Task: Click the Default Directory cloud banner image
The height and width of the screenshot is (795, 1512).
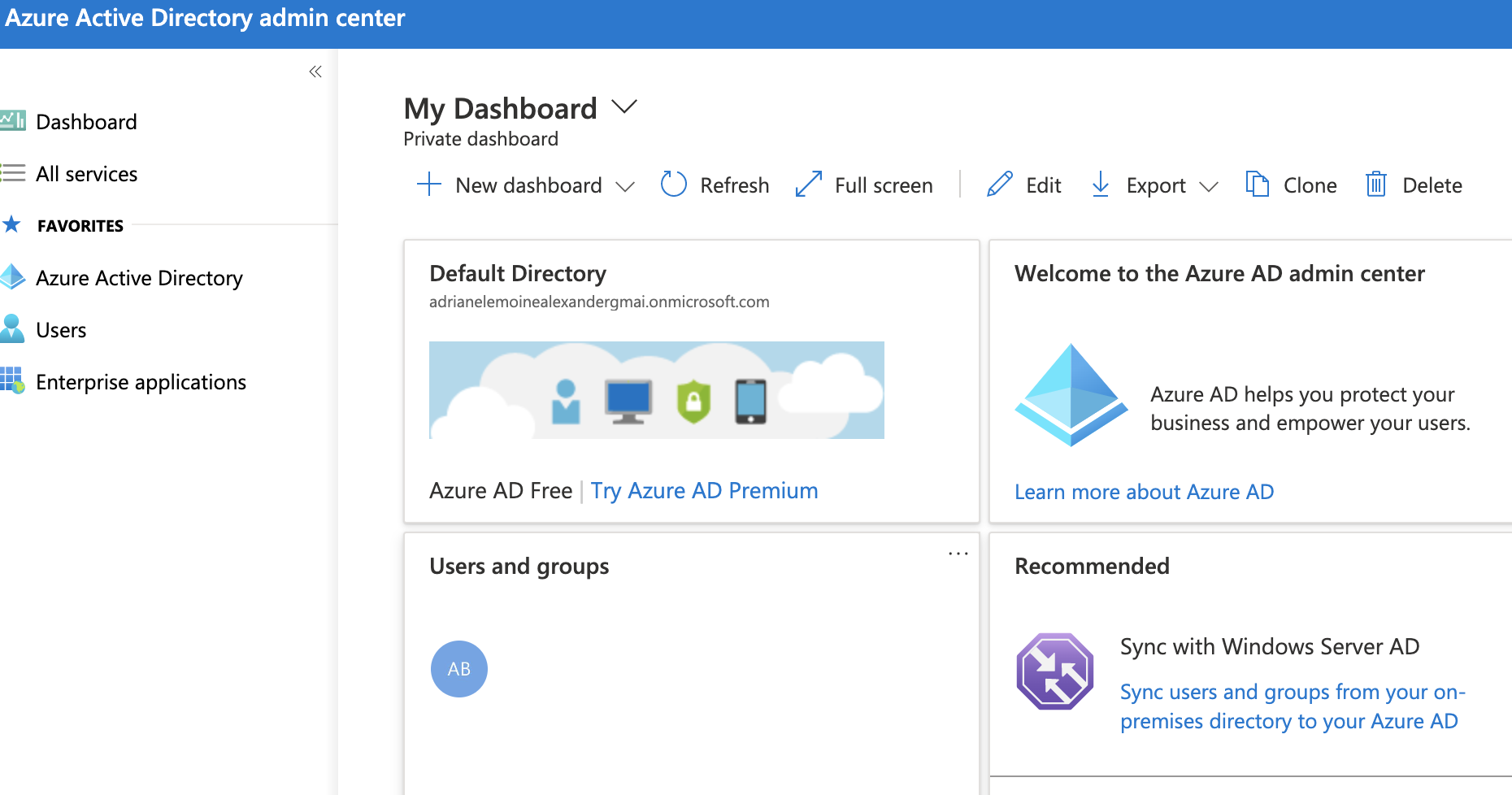Action: pyautogui.click(x=656, y=390)
